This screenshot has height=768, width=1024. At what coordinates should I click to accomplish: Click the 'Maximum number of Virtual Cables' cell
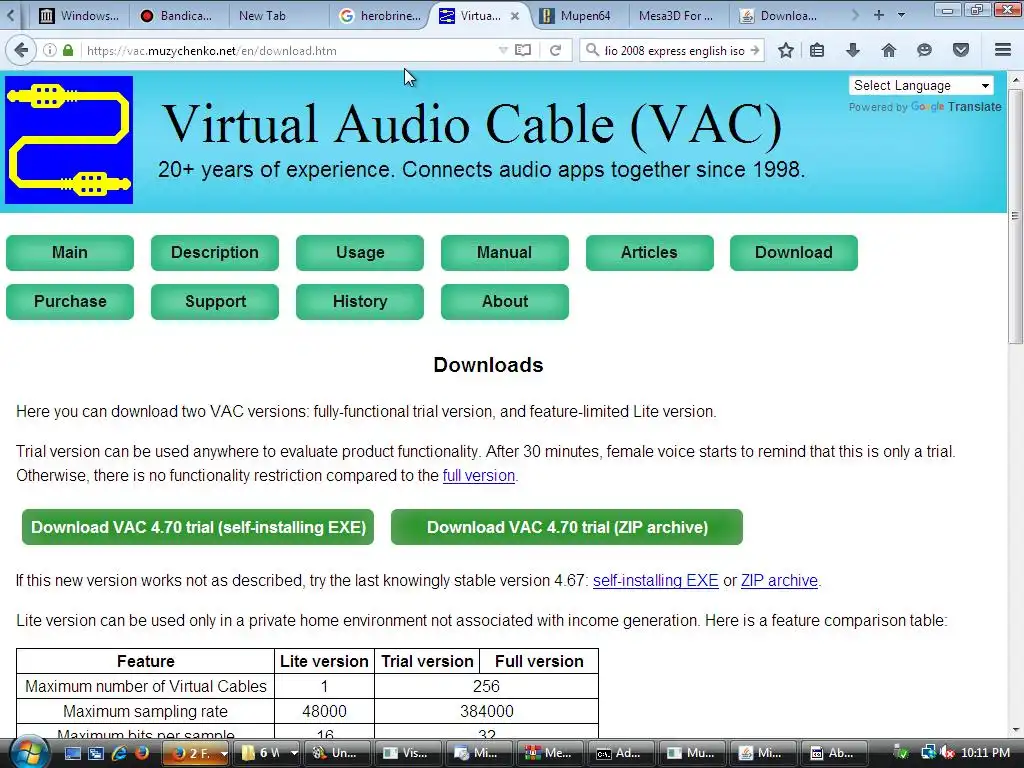[146, 686]
